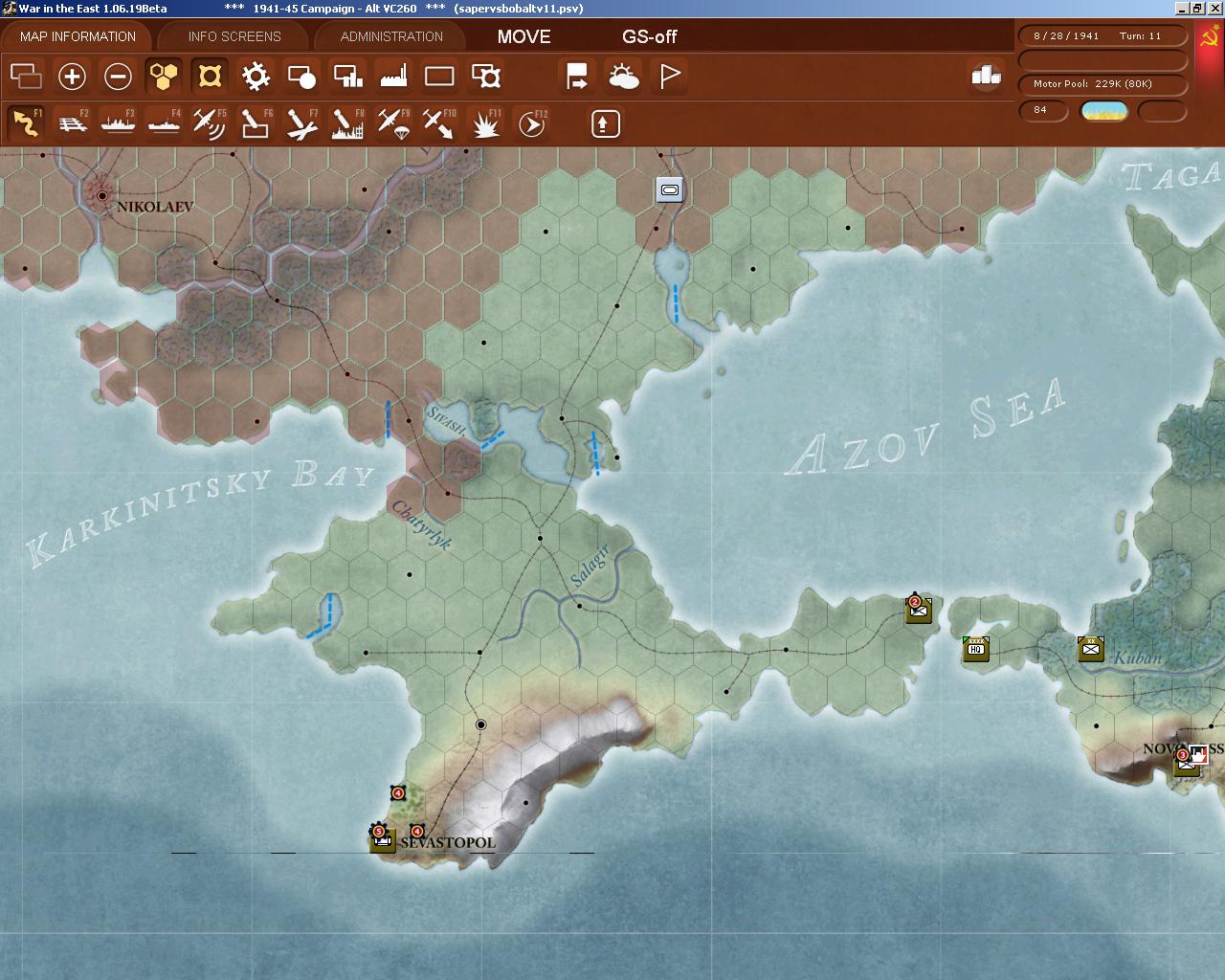
Task: Select F4 amphibious ship icon
Action: pos(164,123)
